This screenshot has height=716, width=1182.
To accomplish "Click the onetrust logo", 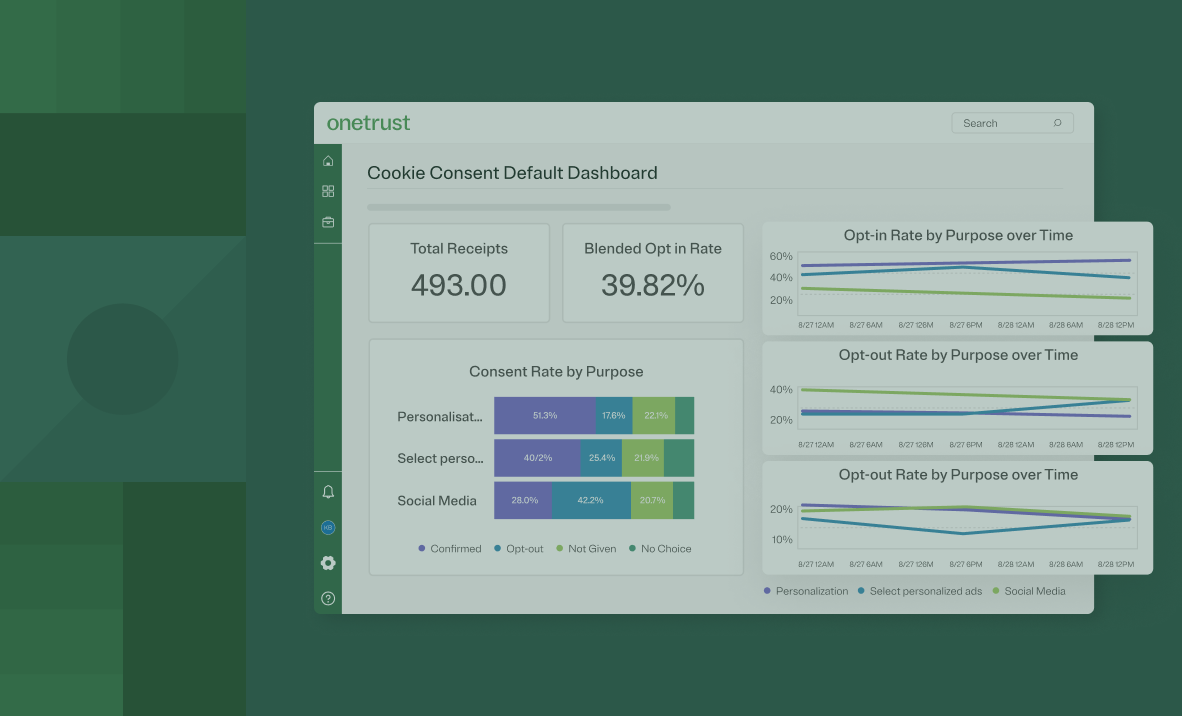I will (x=368, y=122).
